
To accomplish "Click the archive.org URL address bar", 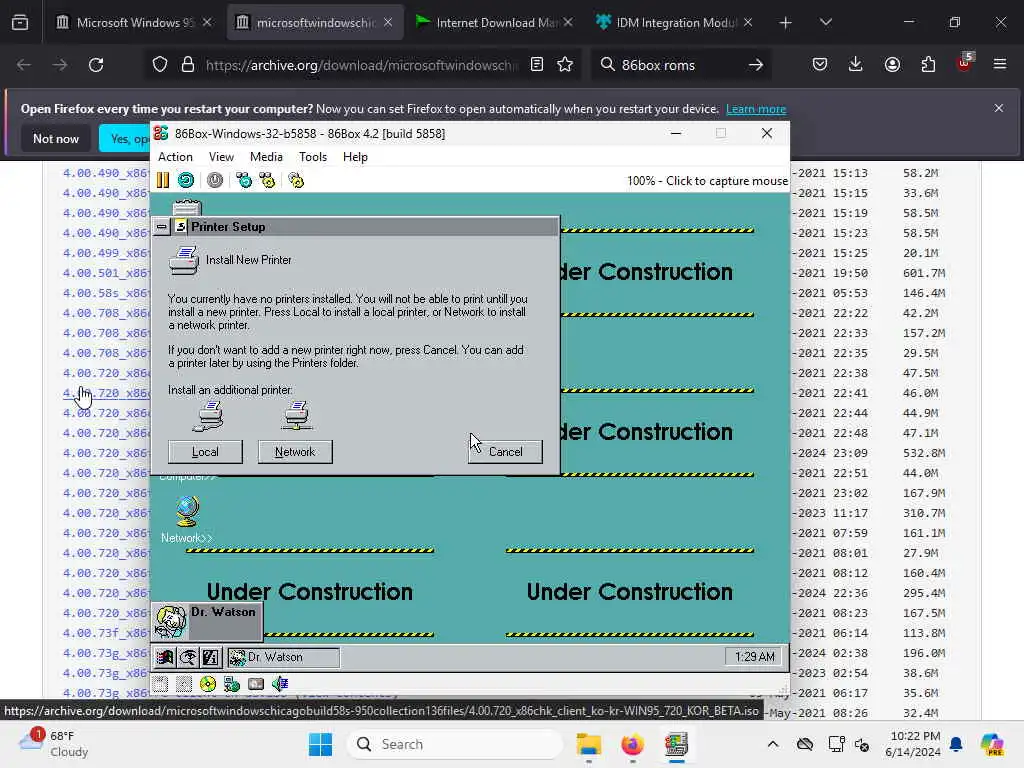I will (x=361, y=65).
